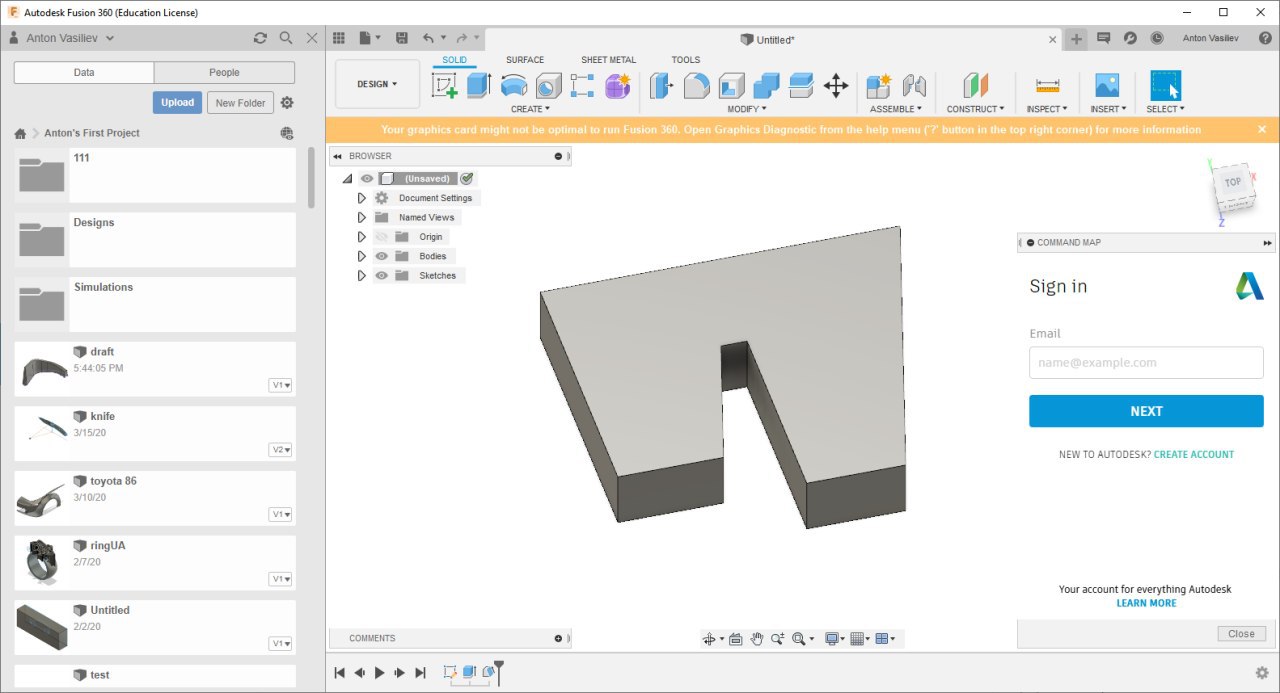Select the Create Form tool
Screen dimensions: 1280x693
tap(617, 85)
